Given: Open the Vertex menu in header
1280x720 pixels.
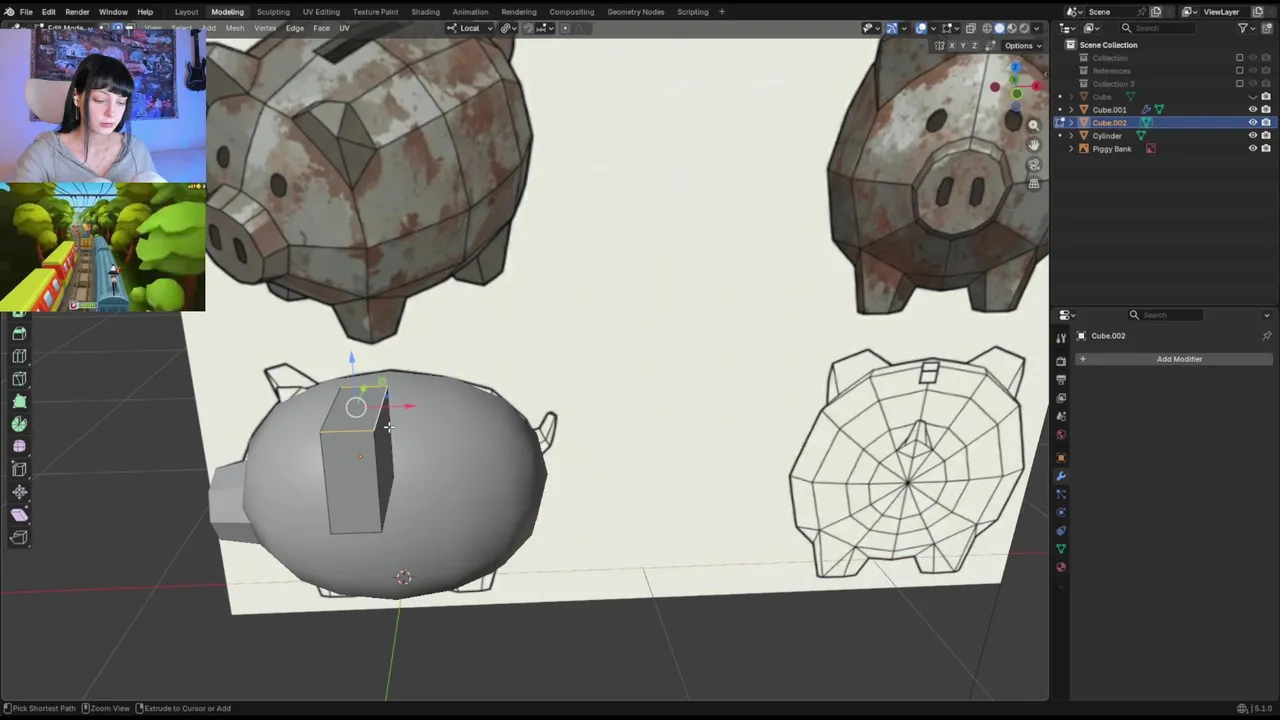Looking at the screenshot, I should [x=265, y=28].
